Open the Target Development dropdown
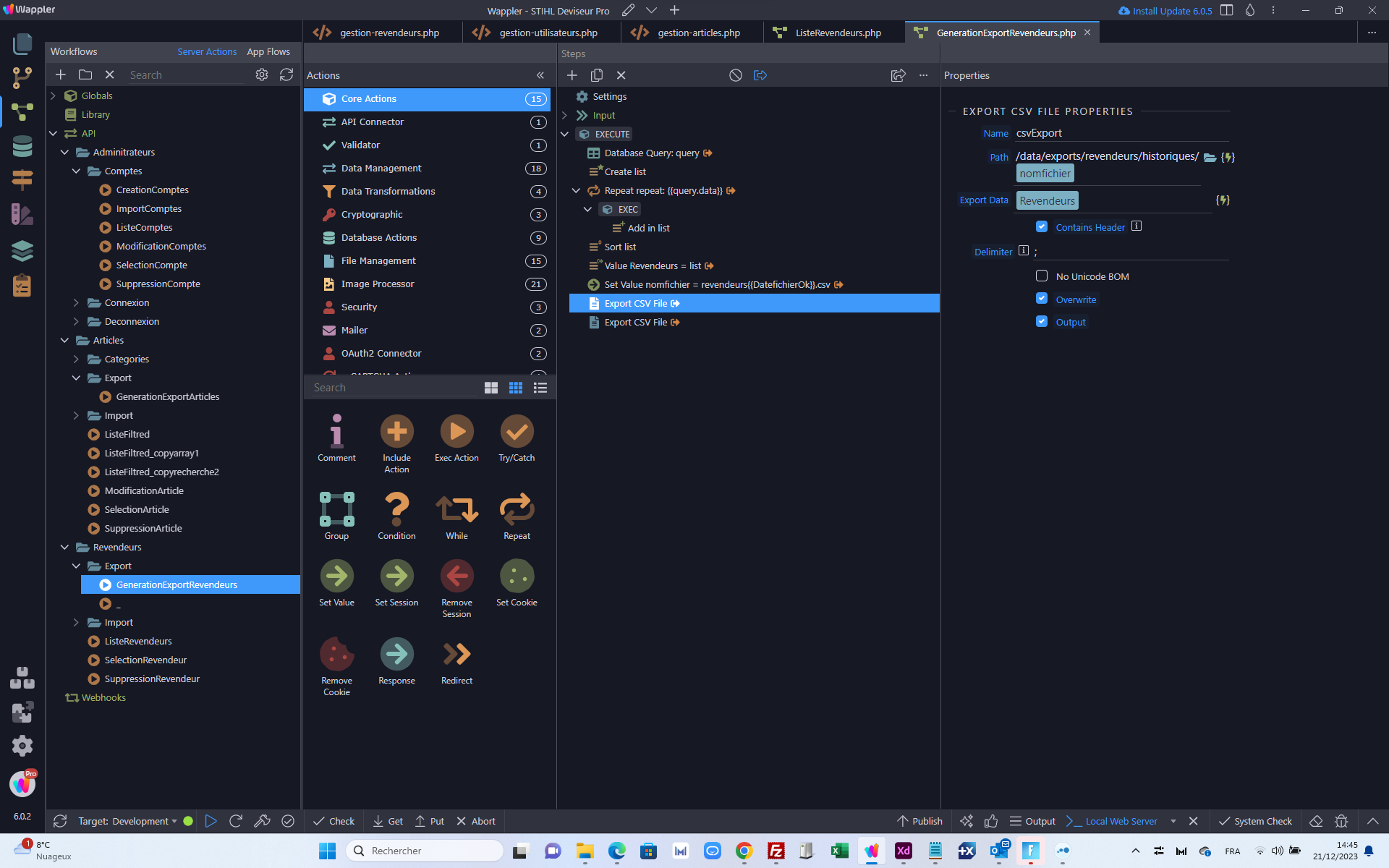 127,821
